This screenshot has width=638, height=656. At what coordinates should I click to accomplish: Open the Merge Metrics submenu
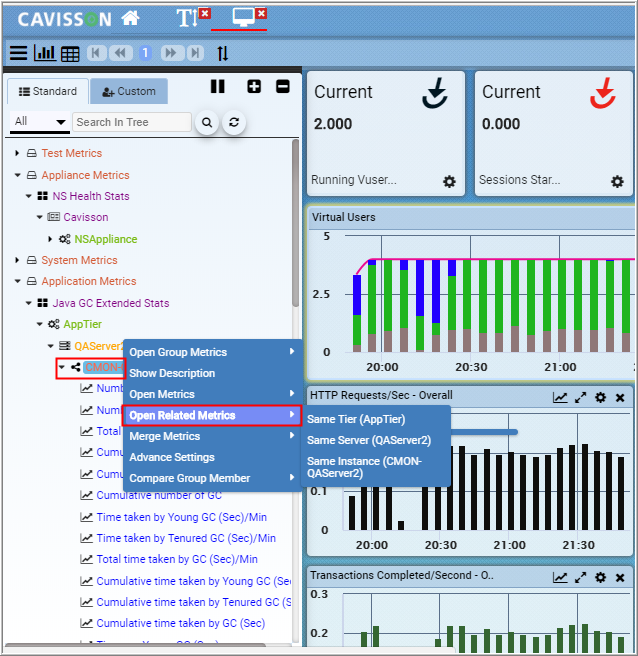click(213, 436)
